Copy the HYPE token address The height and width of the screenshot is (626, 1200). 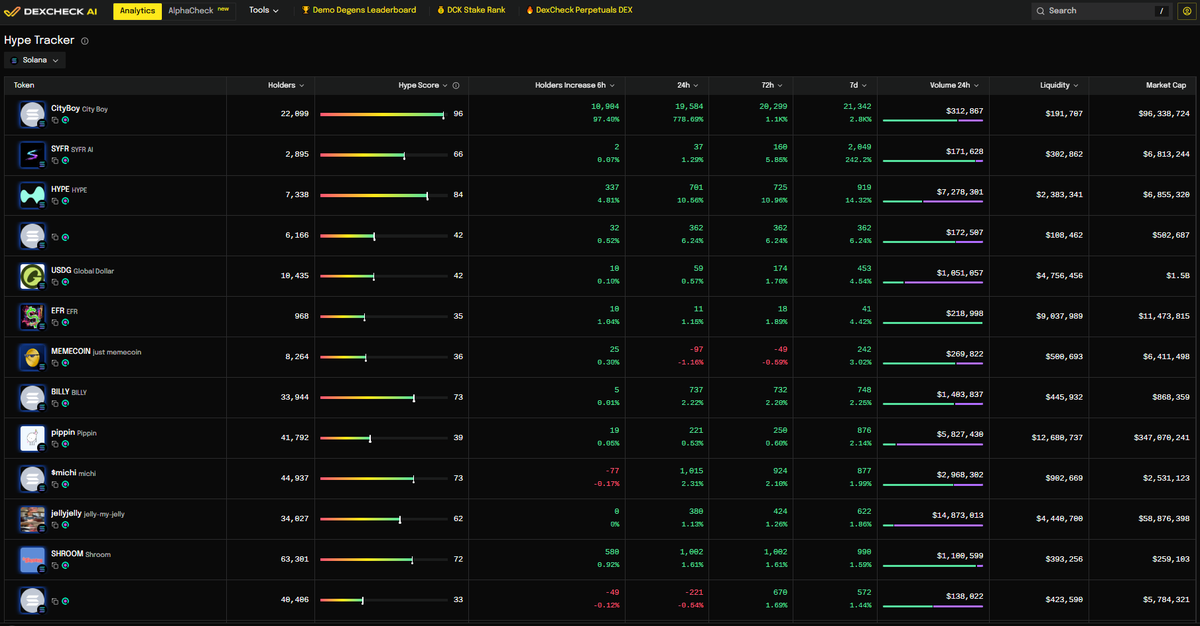tap(55, 200)
